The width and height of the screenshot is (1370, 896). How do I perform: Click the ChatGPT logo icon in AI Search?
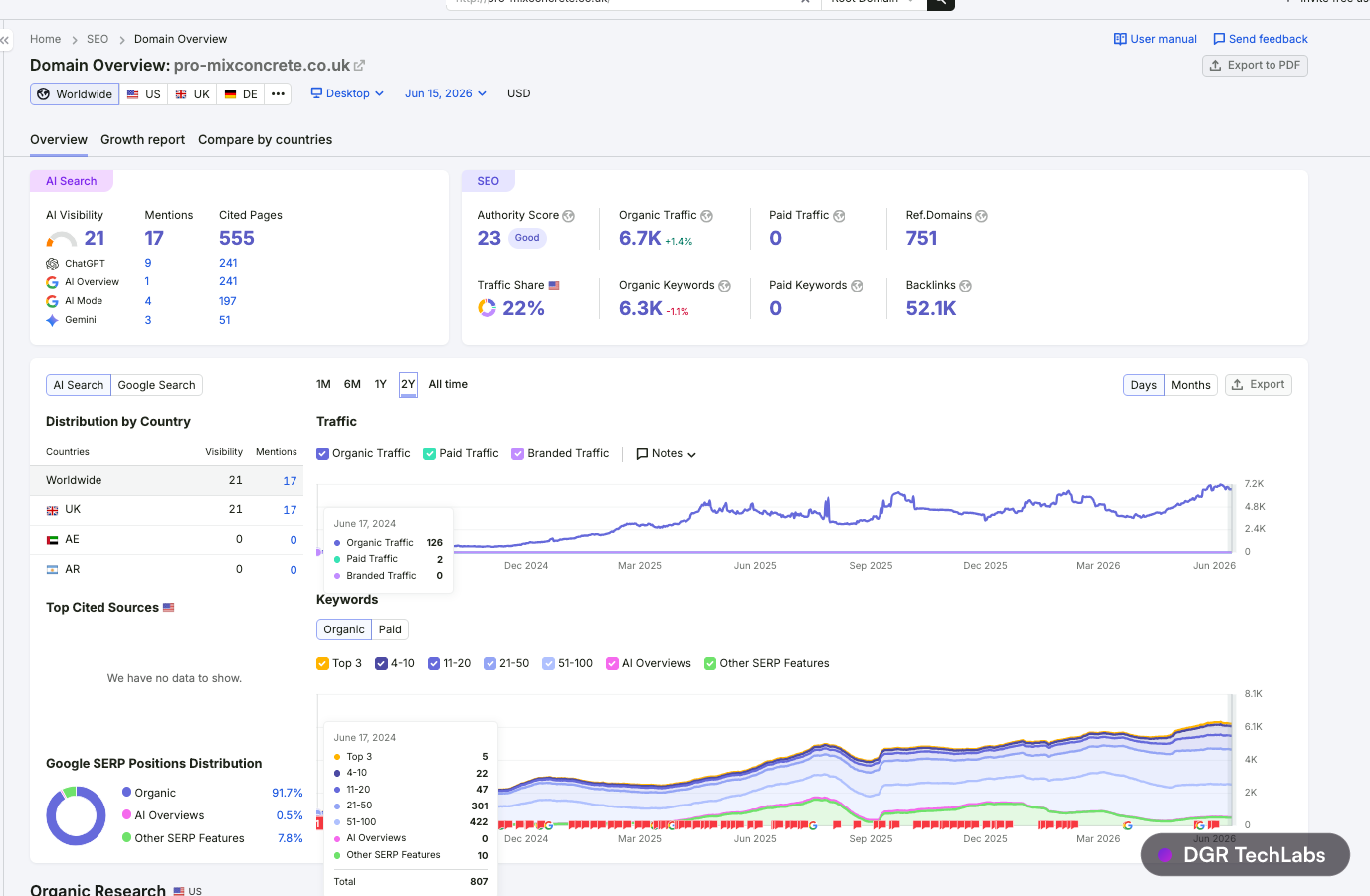coord(52,264)
